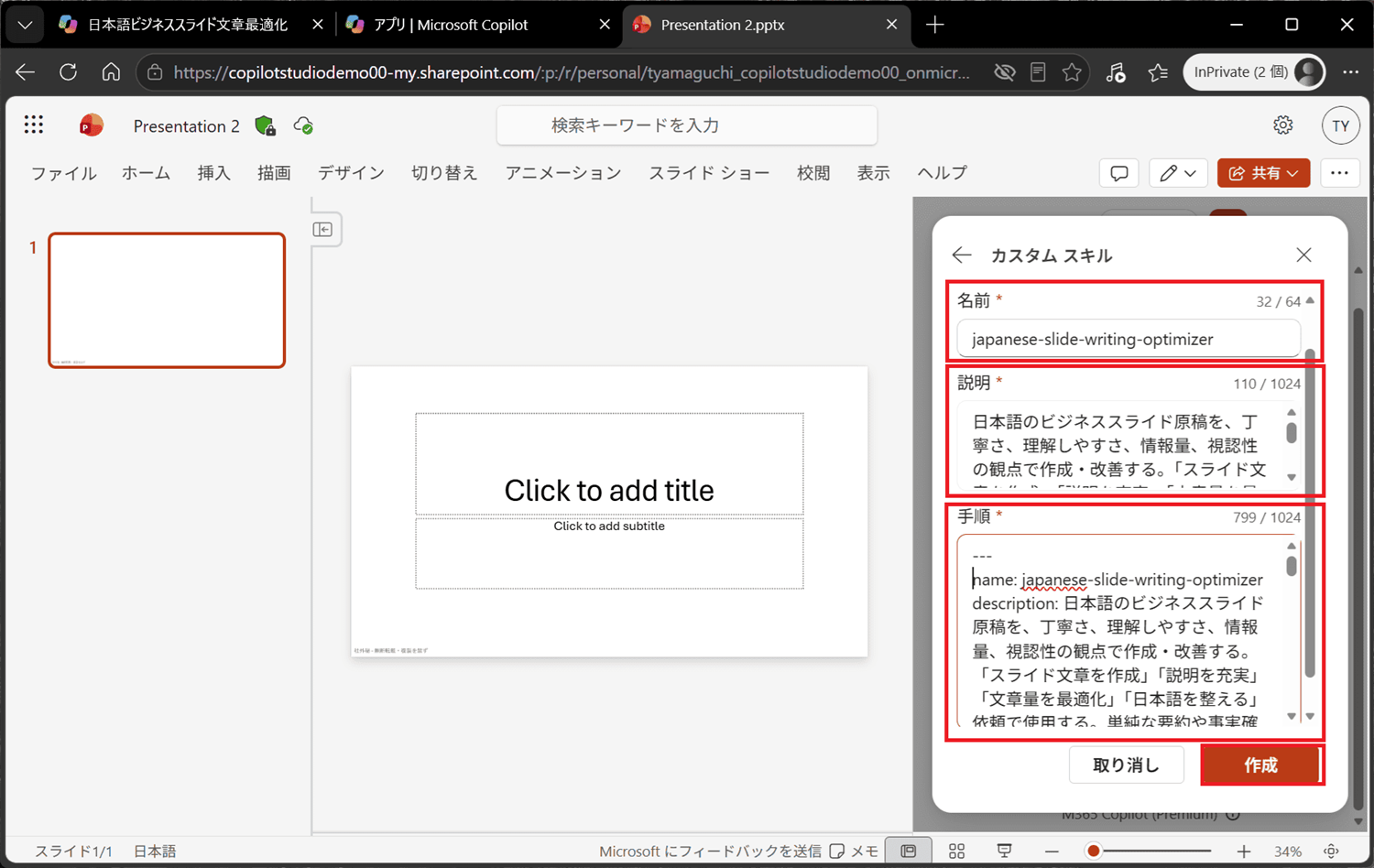Switch to slide sorter view

(956, 852)
